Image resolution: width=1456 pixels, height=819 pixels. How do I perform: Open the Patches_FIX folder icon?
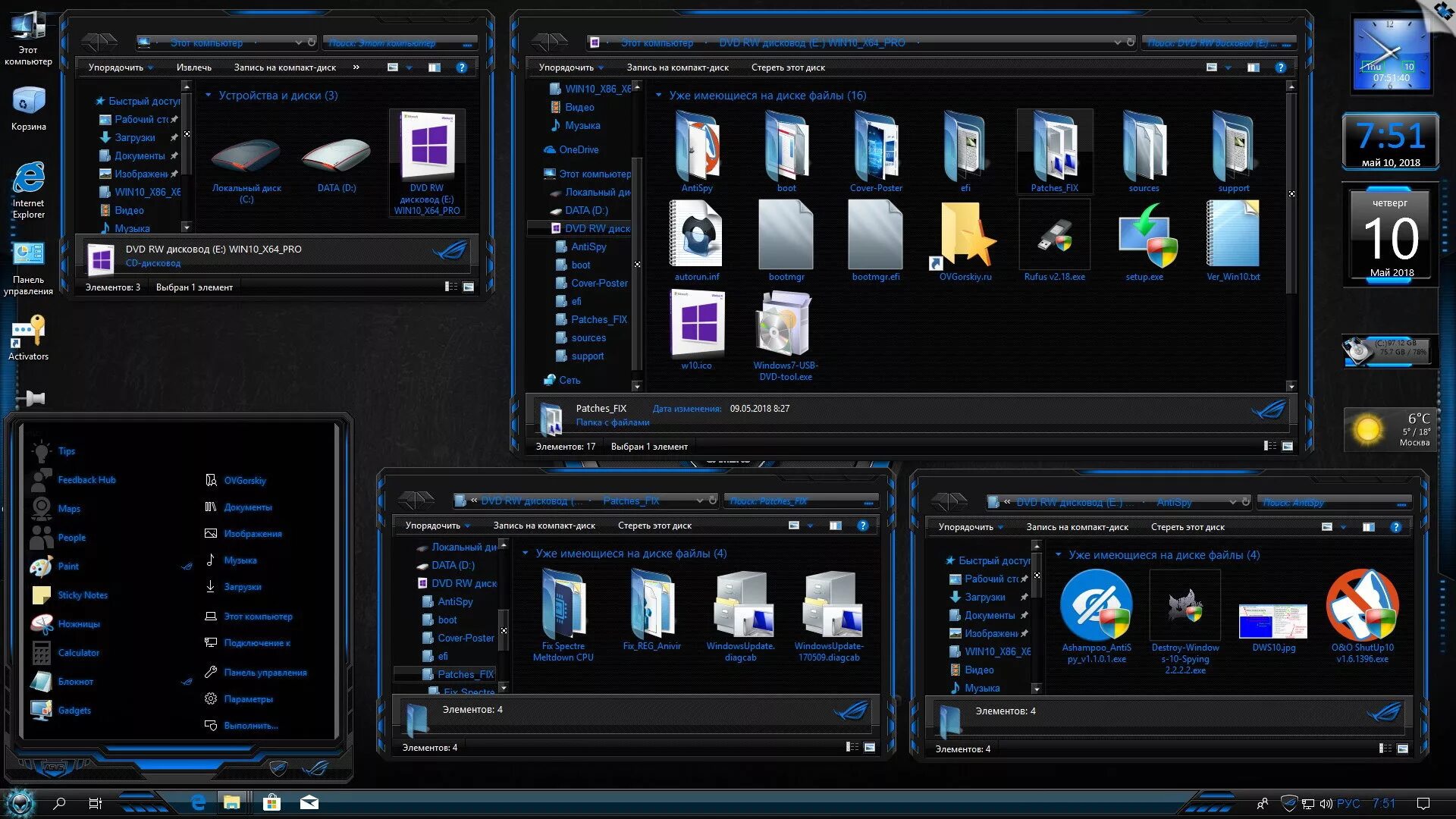(x=1054, y=152)
